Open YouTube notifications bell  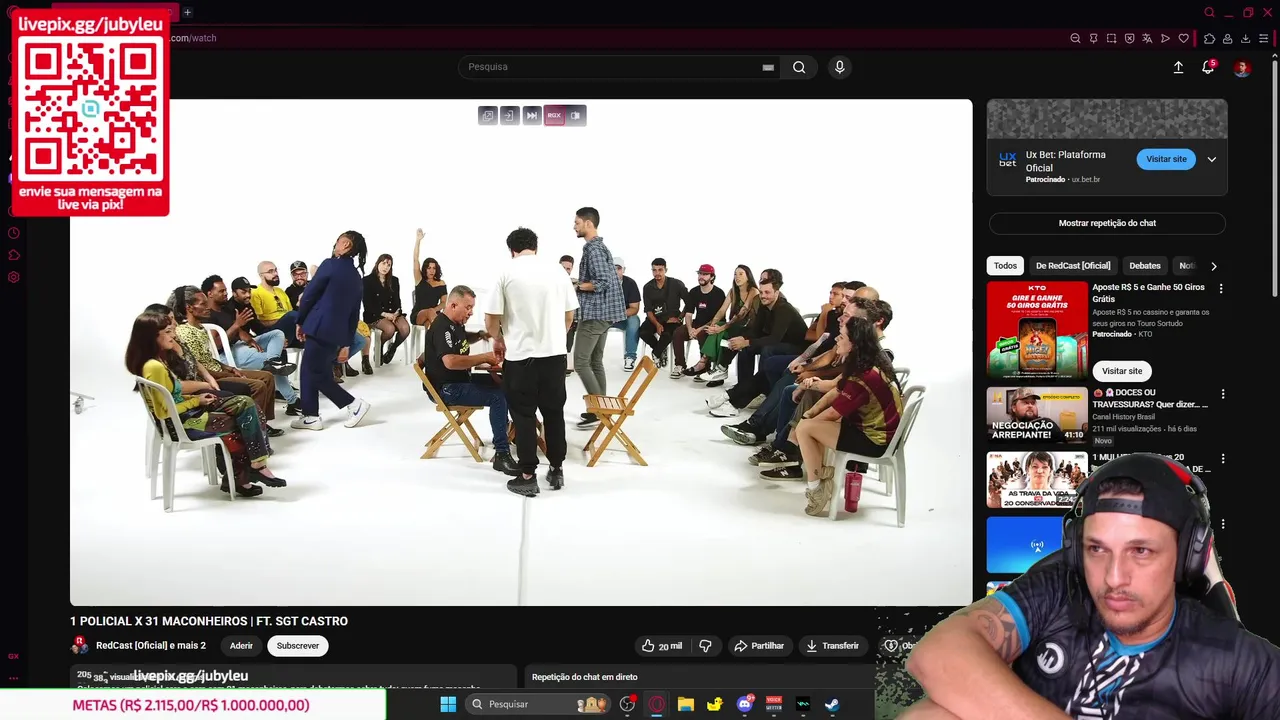[x=1208, y=67]
